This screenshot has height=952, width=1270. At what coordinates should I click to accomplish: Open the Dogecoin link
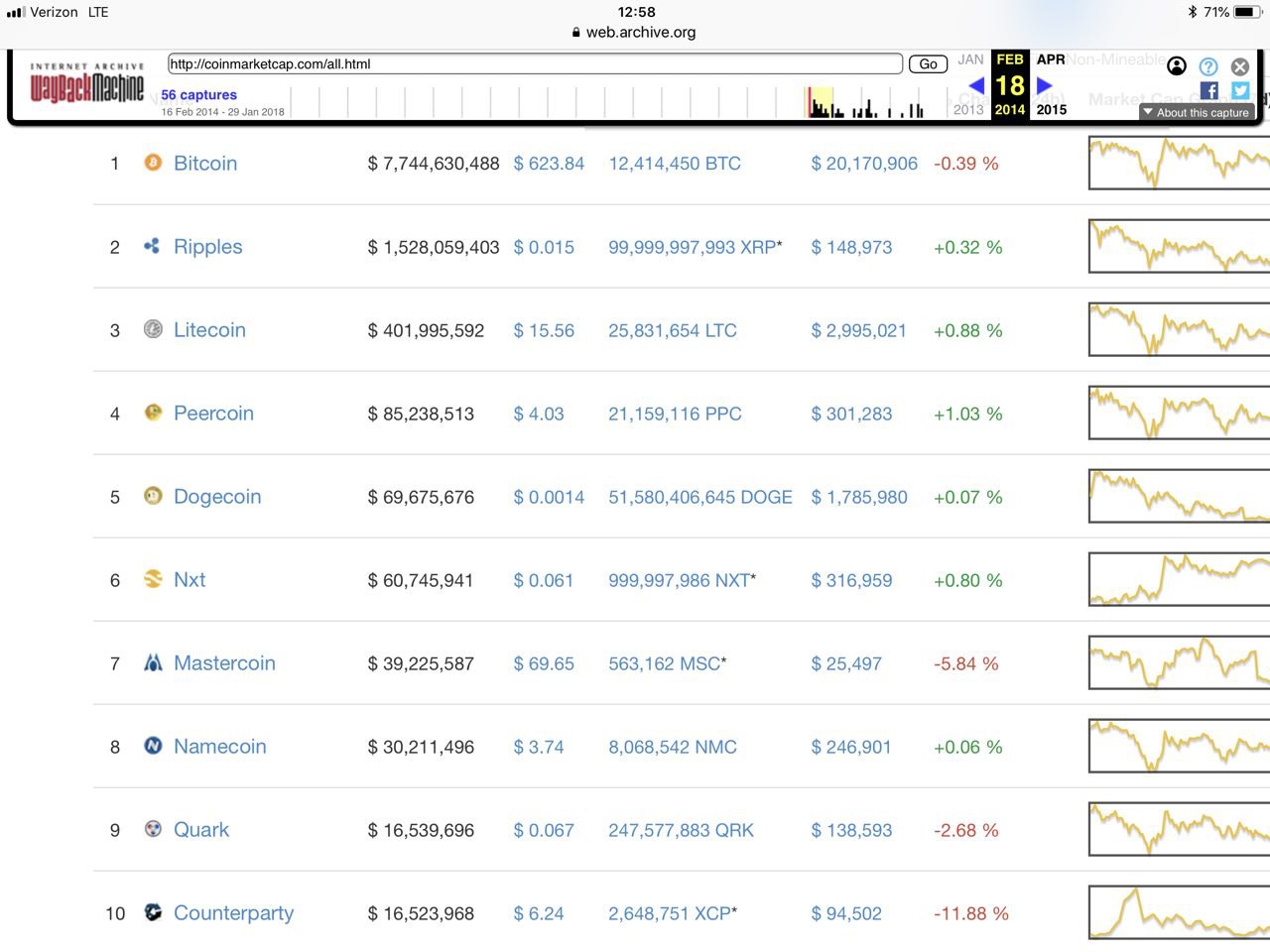pos(217,497)
